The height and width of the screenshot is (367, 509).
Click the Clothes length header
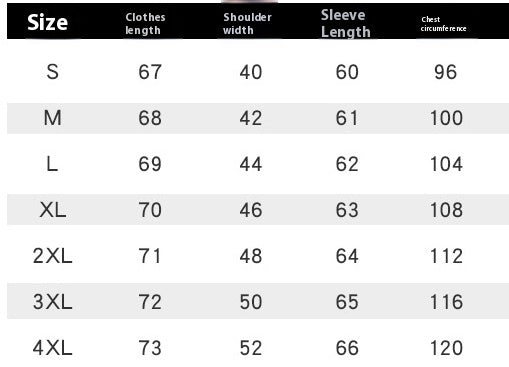tap(145, 24)
